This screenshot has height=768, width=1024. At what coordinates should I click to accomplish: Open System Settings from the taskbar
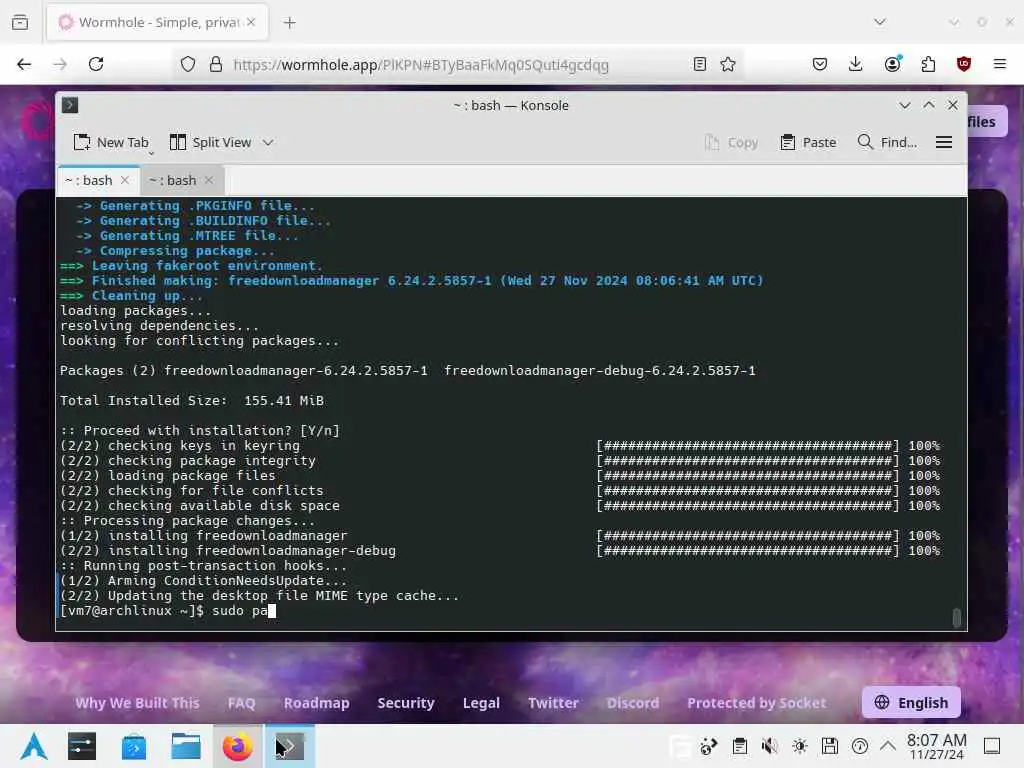coord(82,746)
